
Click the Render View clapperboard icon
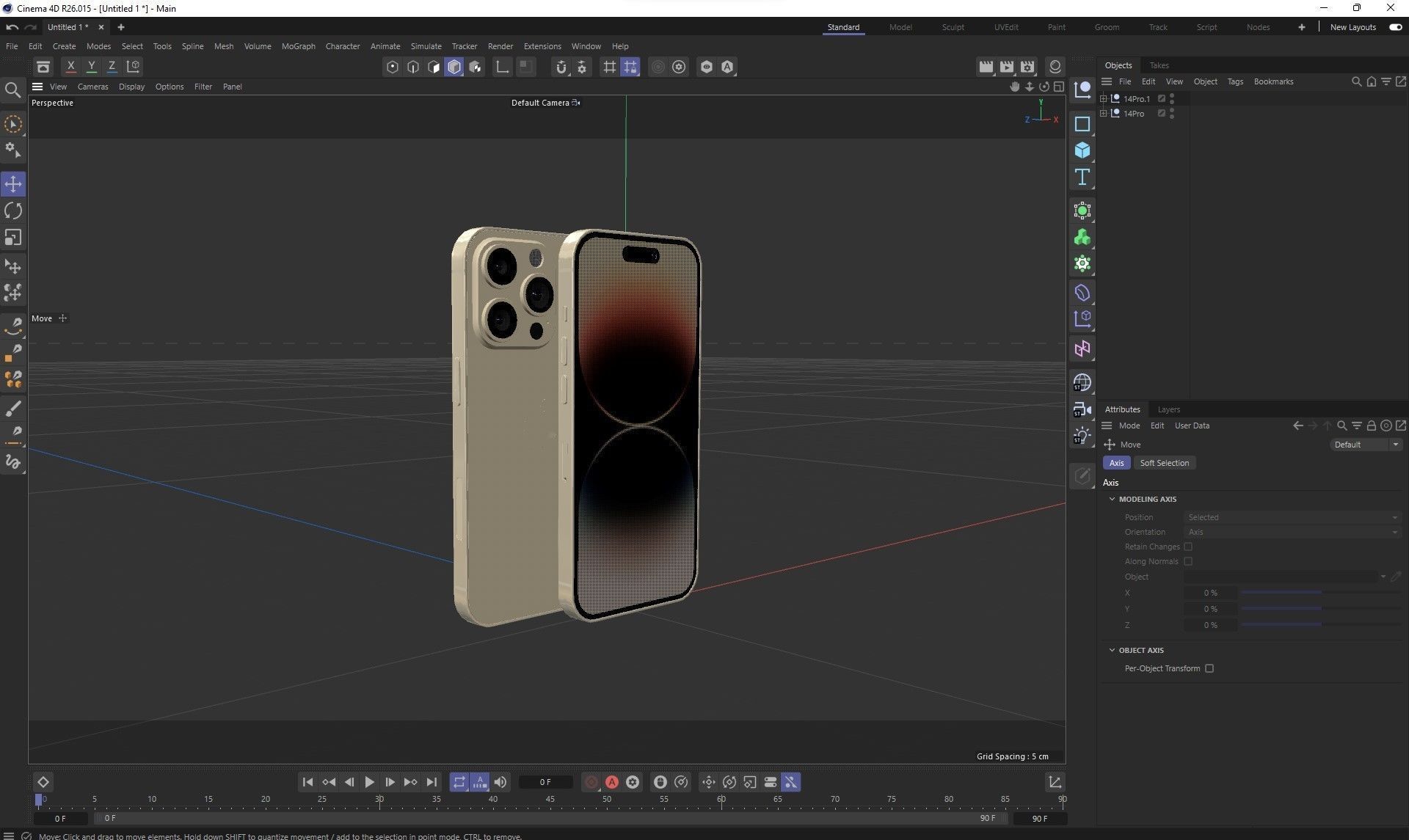[986, 67]
